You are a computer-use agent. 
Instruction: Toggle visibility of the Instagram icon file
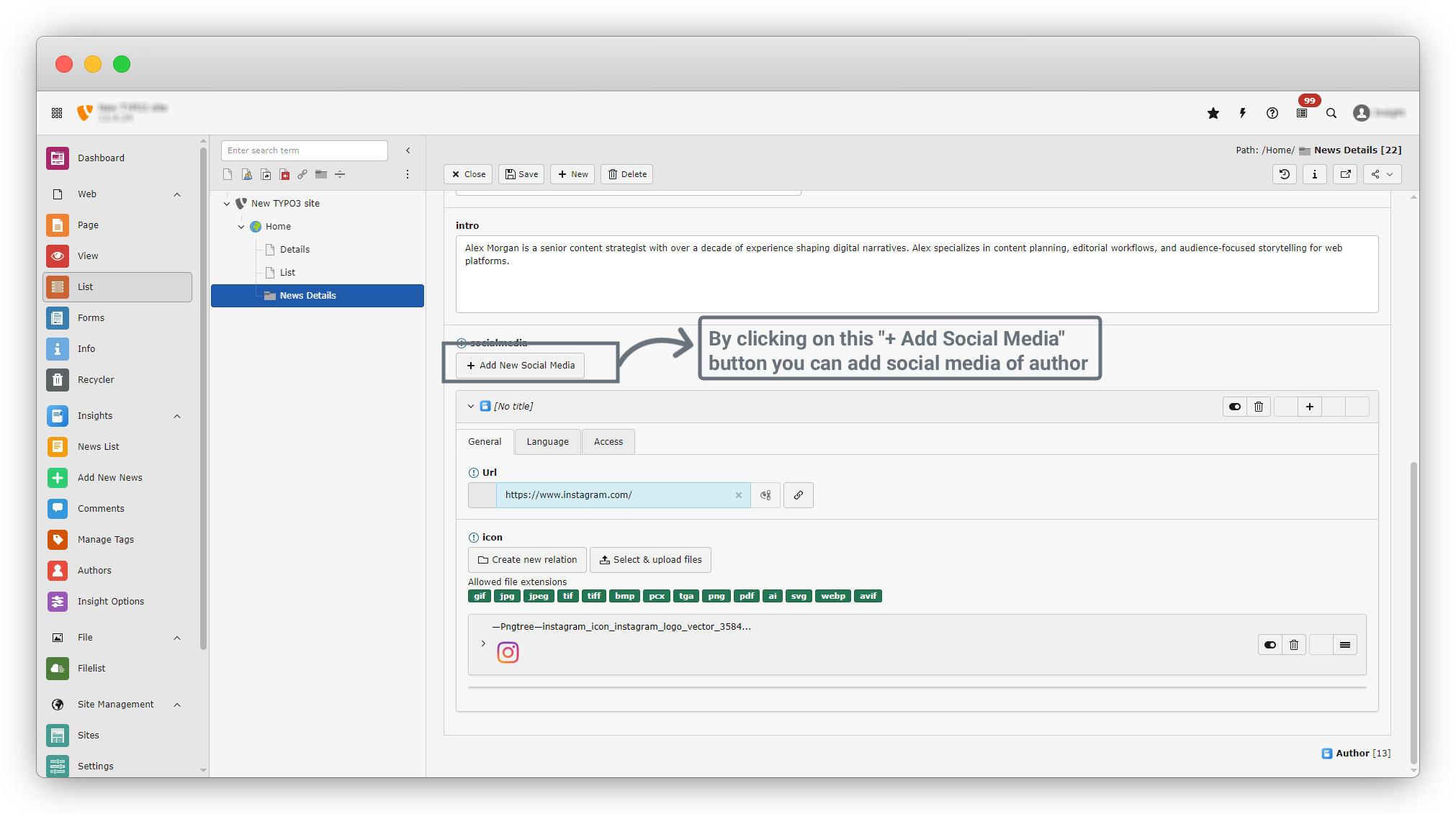coord(1270,645)
